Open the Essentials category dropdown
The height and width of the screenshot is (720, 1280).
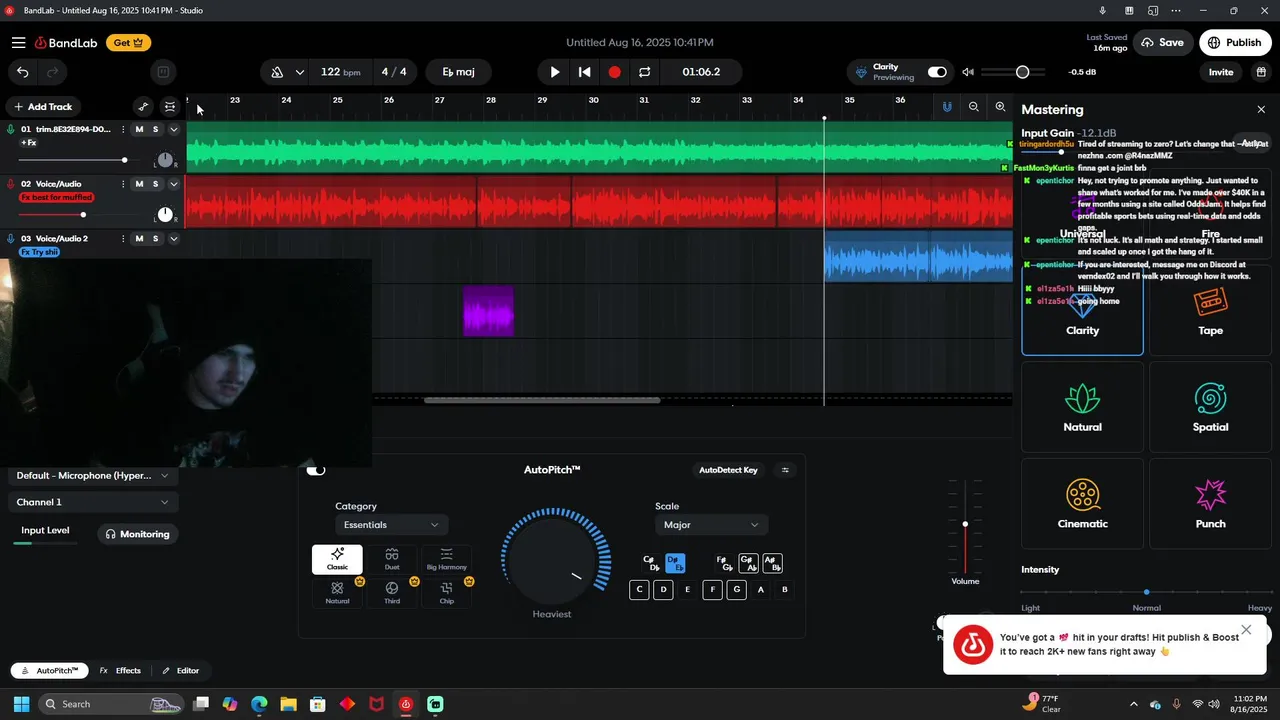click(x=391, y=525)
